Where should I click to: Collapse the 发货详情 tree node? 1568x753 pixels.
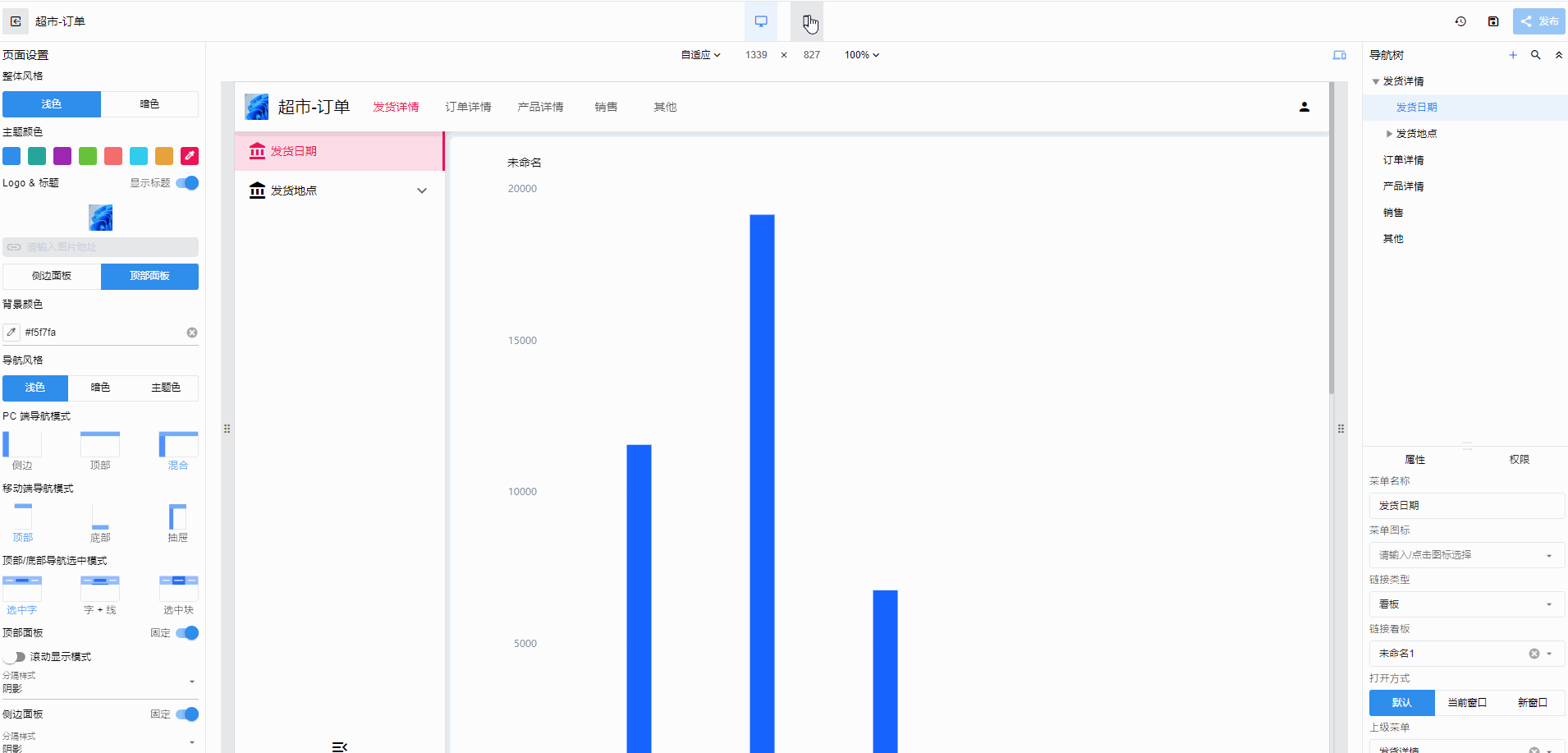point(1376,81)
